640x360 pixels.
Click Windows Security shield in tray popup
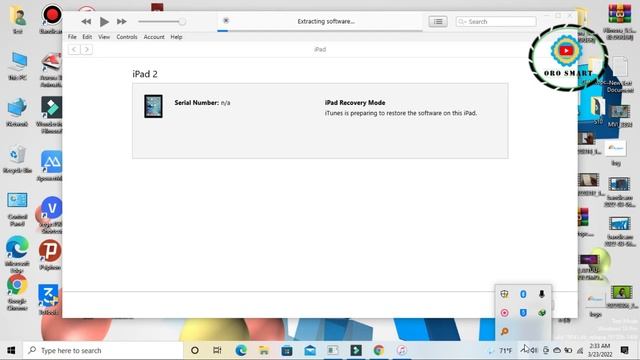click(x=504, y=294)
